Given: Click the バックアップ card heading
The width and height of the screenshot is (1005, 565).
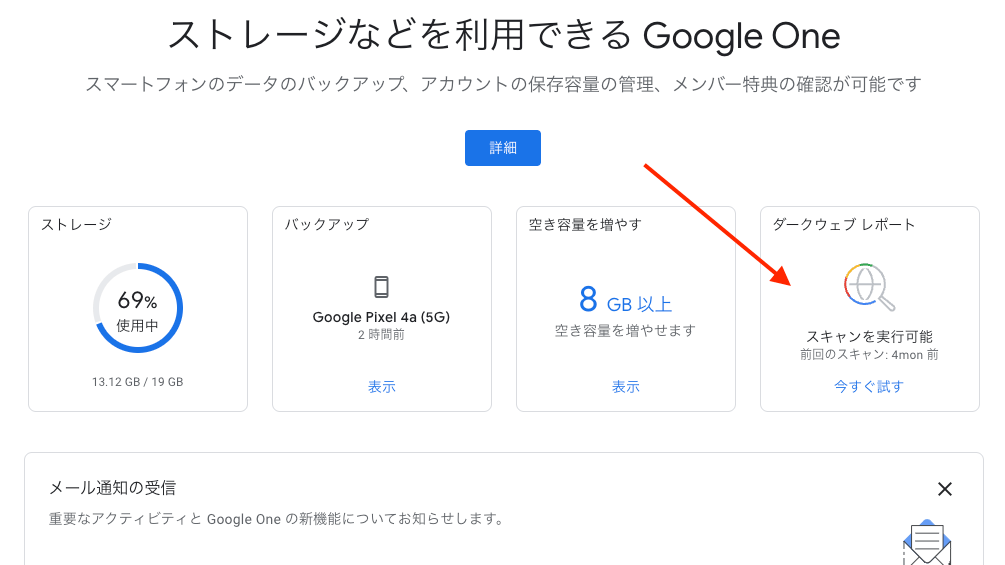Looking at the screenshot, I should [327, 224].
